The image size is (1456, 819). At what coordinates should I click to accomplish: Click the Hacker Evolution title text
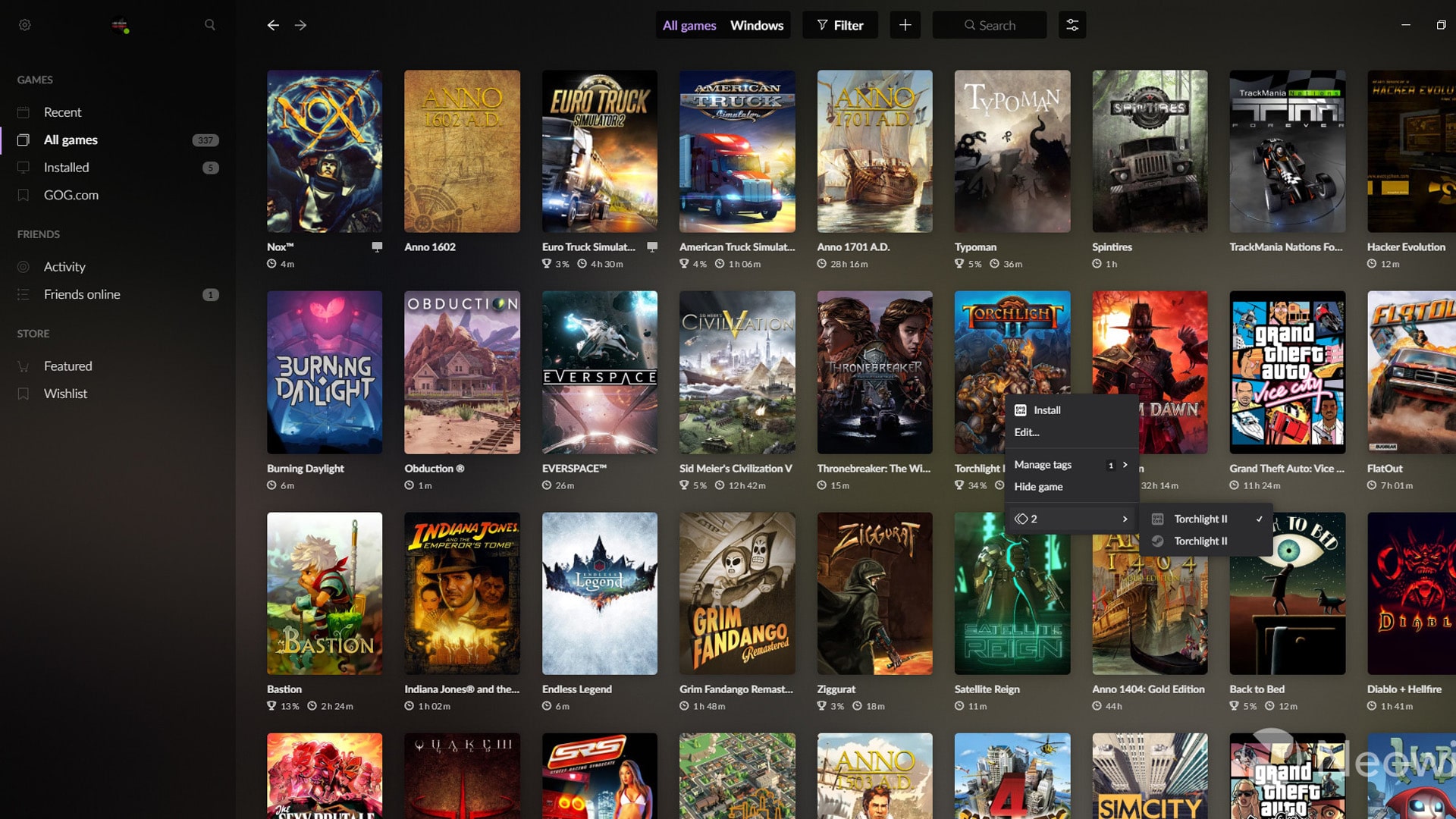tap(1406, 247)
